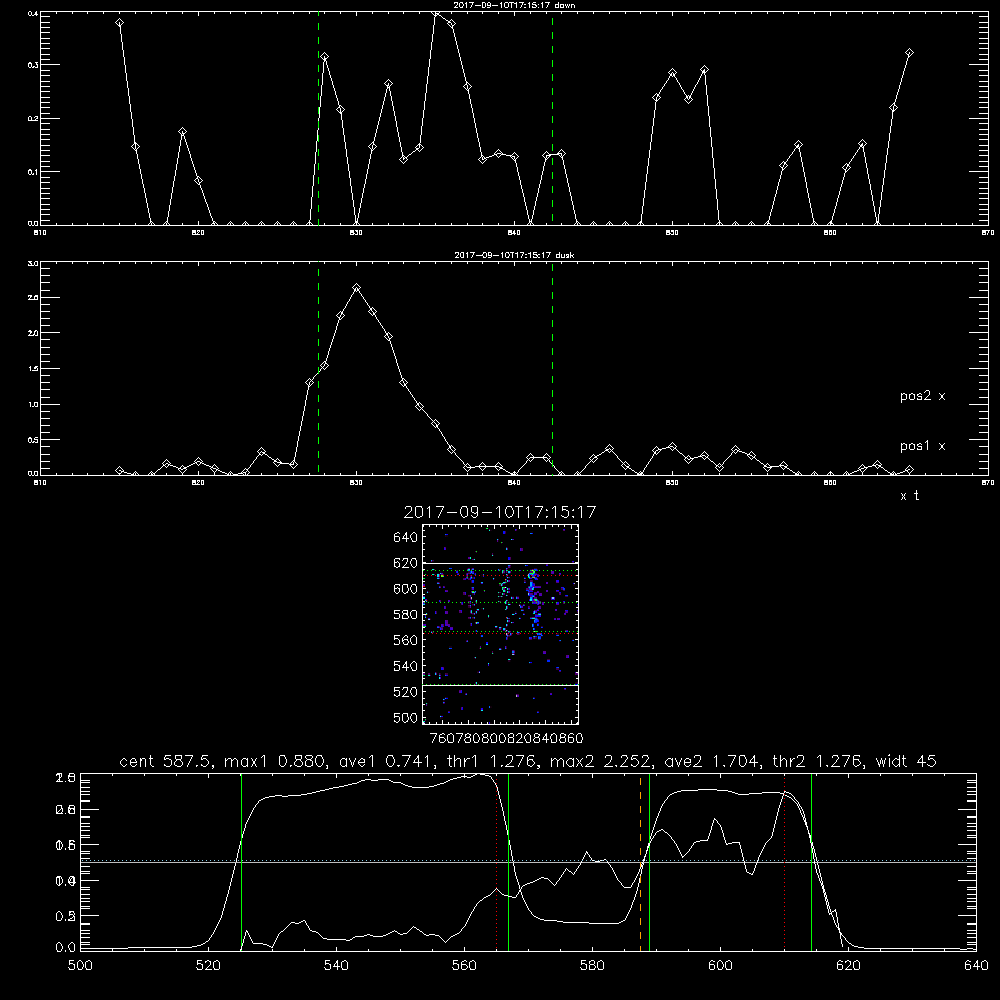Click the upper solid white line in spectrogram

(x=501, y=563)
